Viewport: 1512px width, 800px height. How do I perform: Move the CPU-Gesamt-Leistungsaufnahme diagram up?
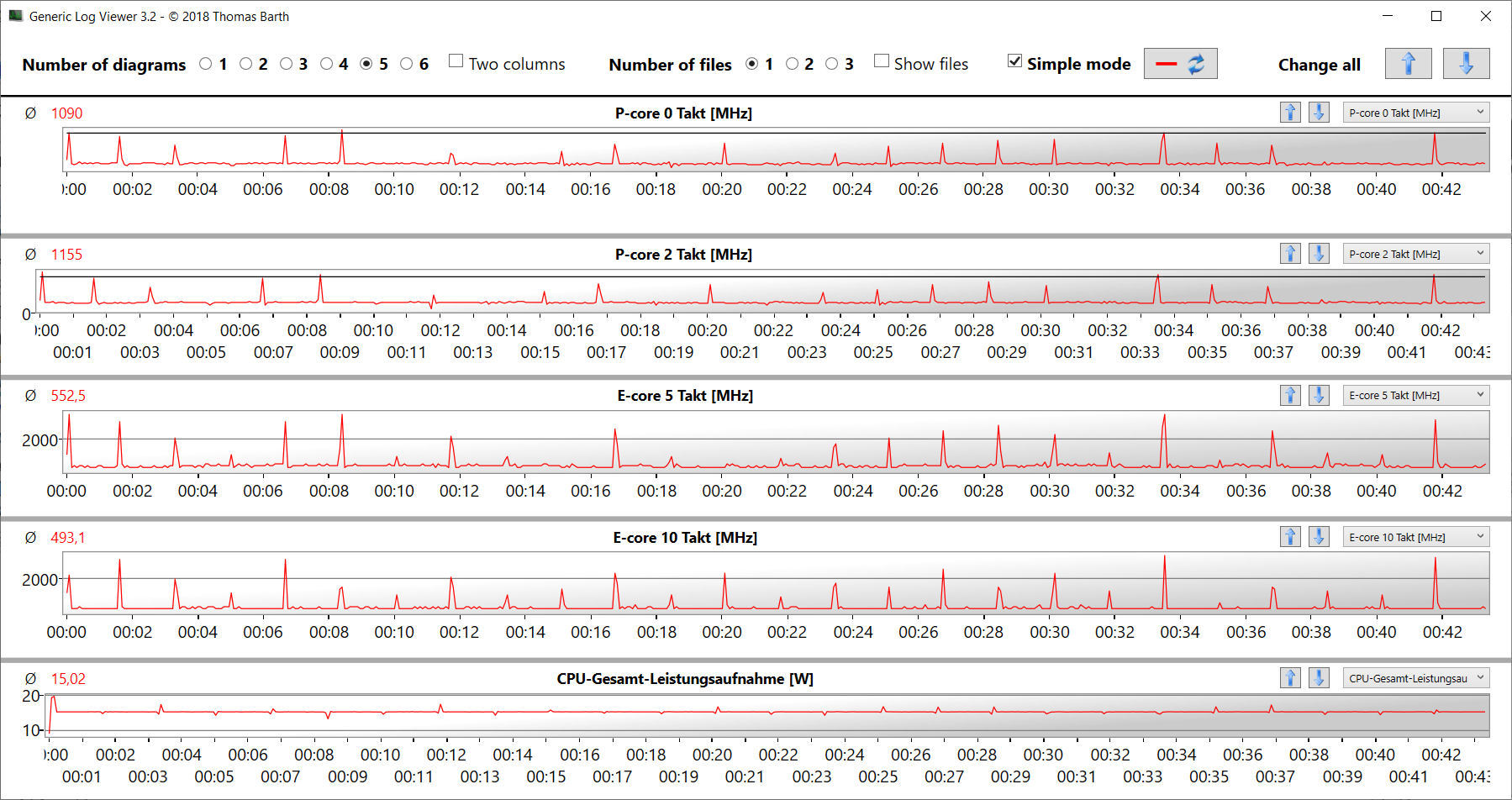1290,677
